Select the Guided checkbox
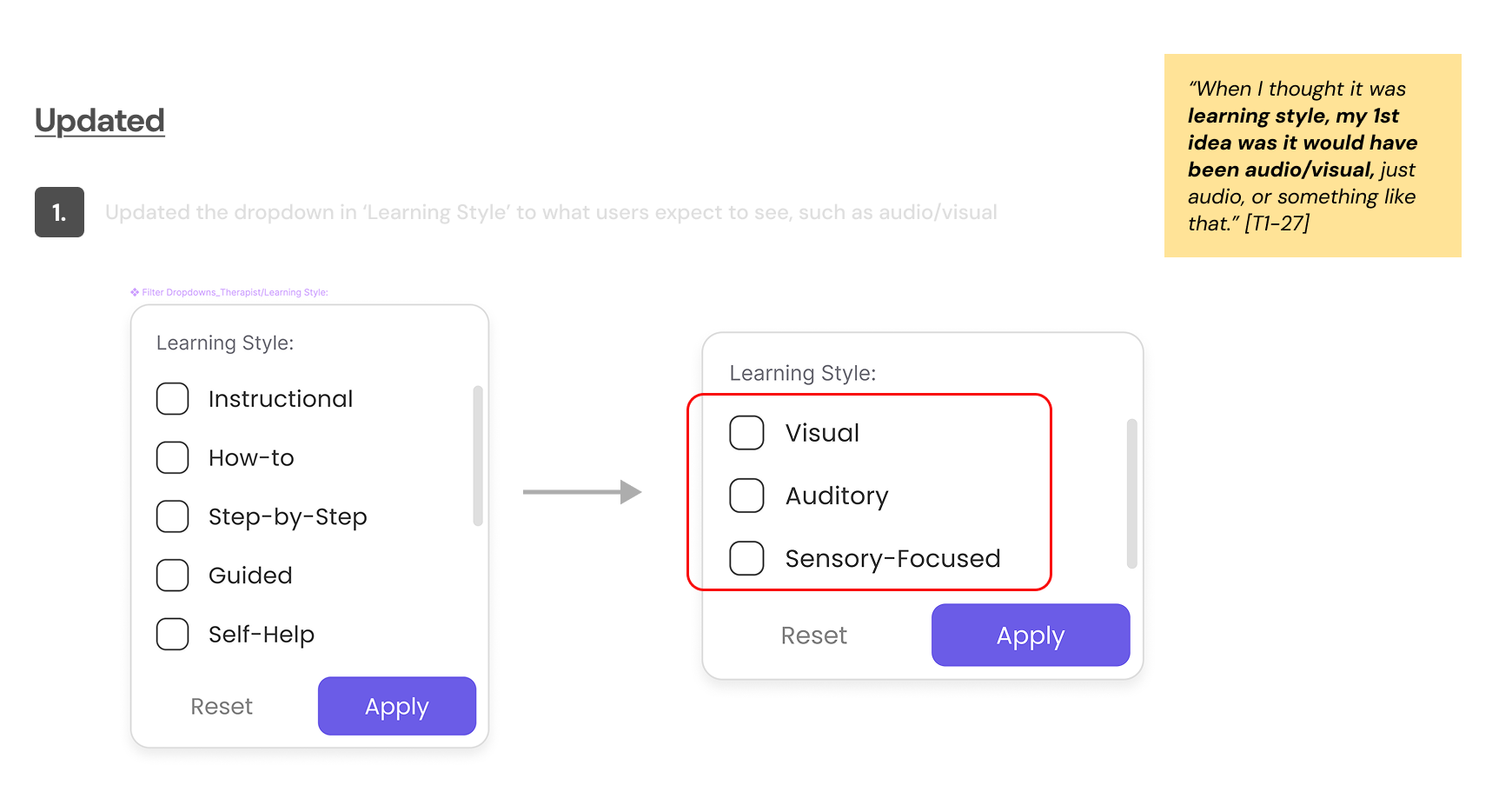Image resolution: width=1512 pixels, height=812 pixels. [172, 576]
